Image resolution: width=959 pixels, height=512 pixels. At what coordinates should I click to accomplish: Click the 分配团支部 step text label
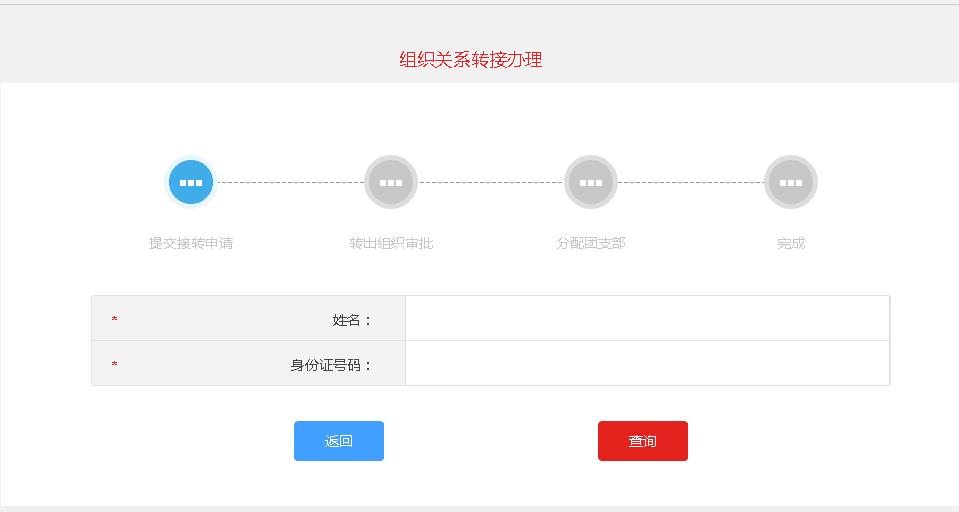(x=591, y=243)
